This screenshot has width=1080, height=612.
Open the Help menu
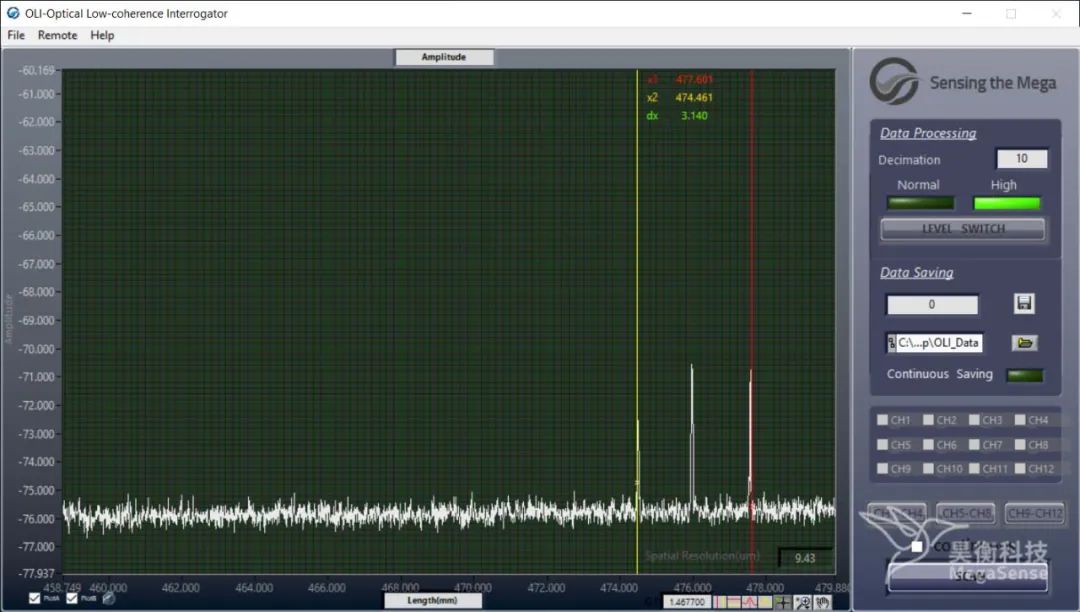coord(102,35)
